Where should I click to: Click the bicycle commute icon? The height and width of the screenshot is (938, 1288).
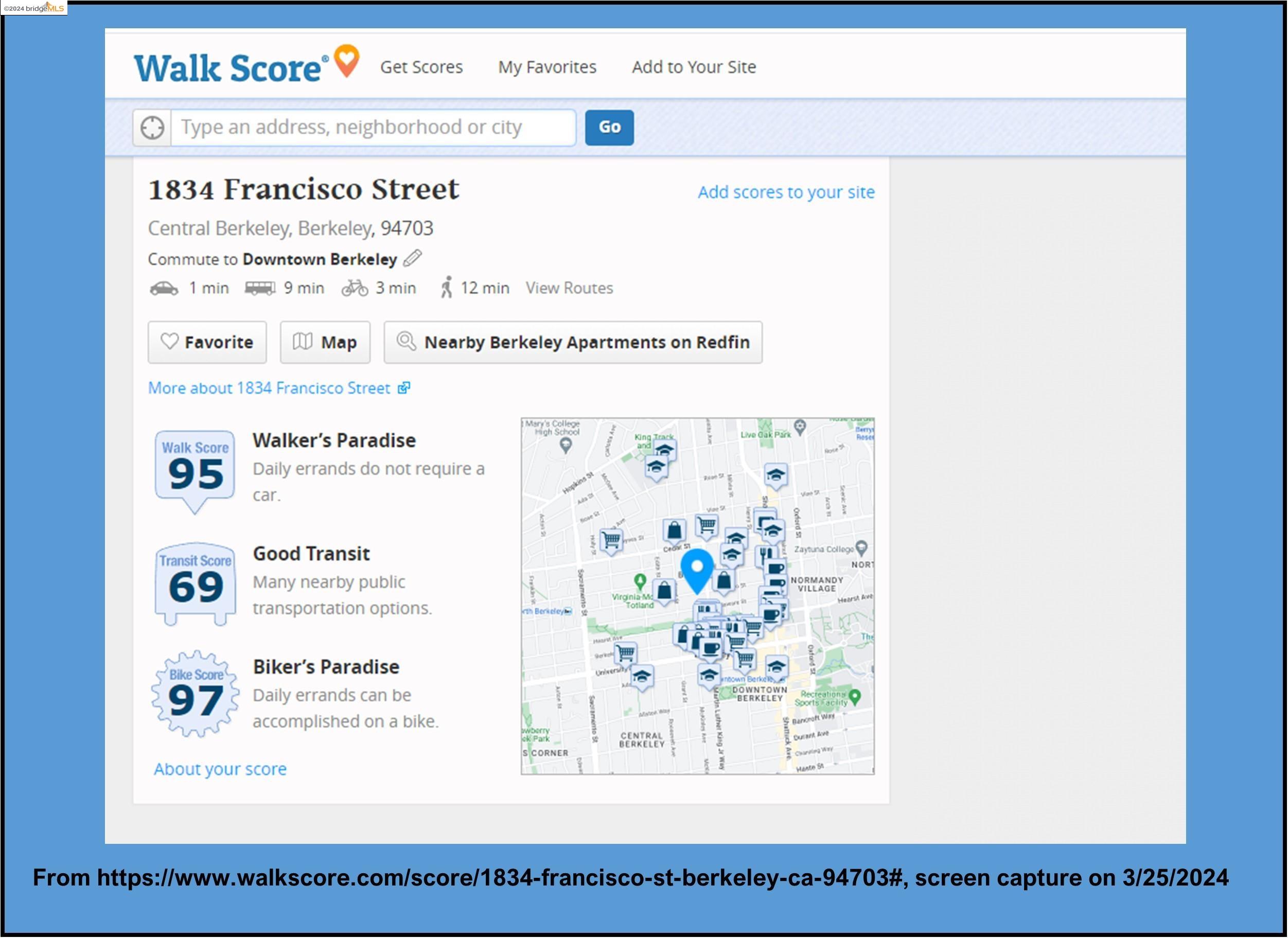pos(355,289)
